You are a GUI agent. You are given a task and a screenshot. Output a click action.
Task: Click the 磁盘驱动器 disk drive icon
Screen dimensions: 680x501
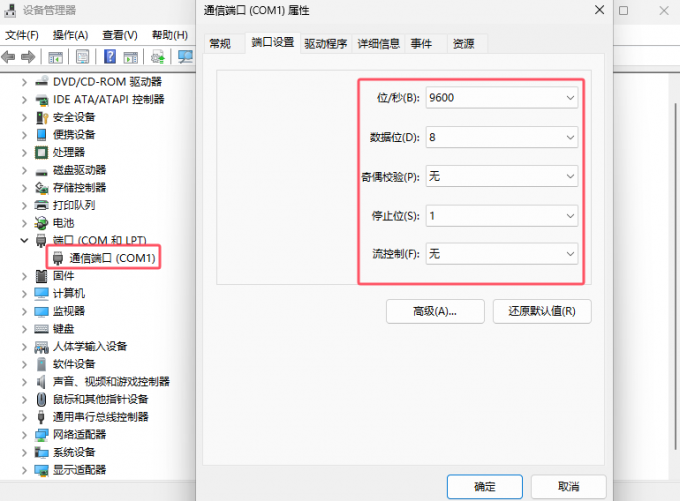point(41,172)
